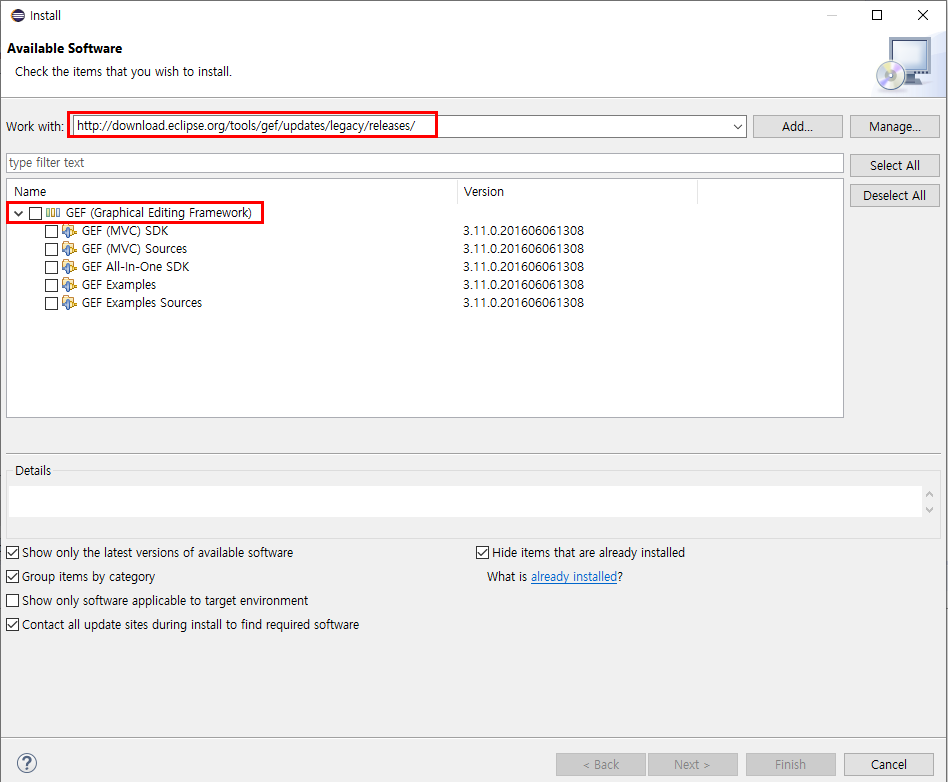Check the GEF (MVC) SDK checkbox
948x782 pixels.
tap(51, 232)
